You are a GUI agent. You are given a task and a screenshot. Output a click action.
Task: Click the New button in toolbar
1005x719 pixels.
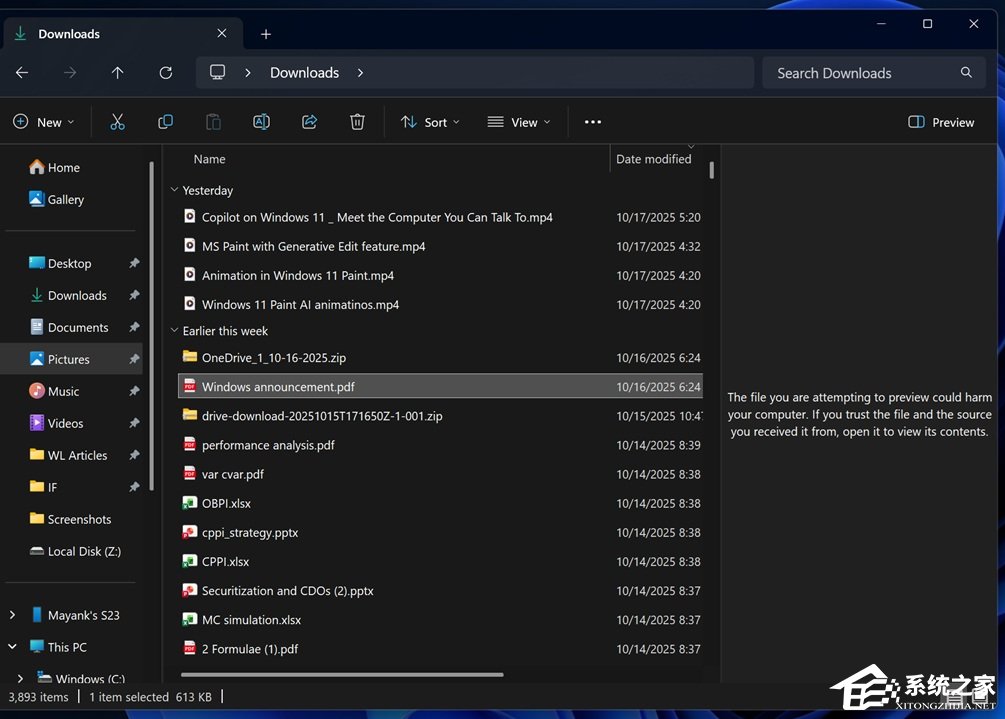pyautogui.click(x=44, y=122)
